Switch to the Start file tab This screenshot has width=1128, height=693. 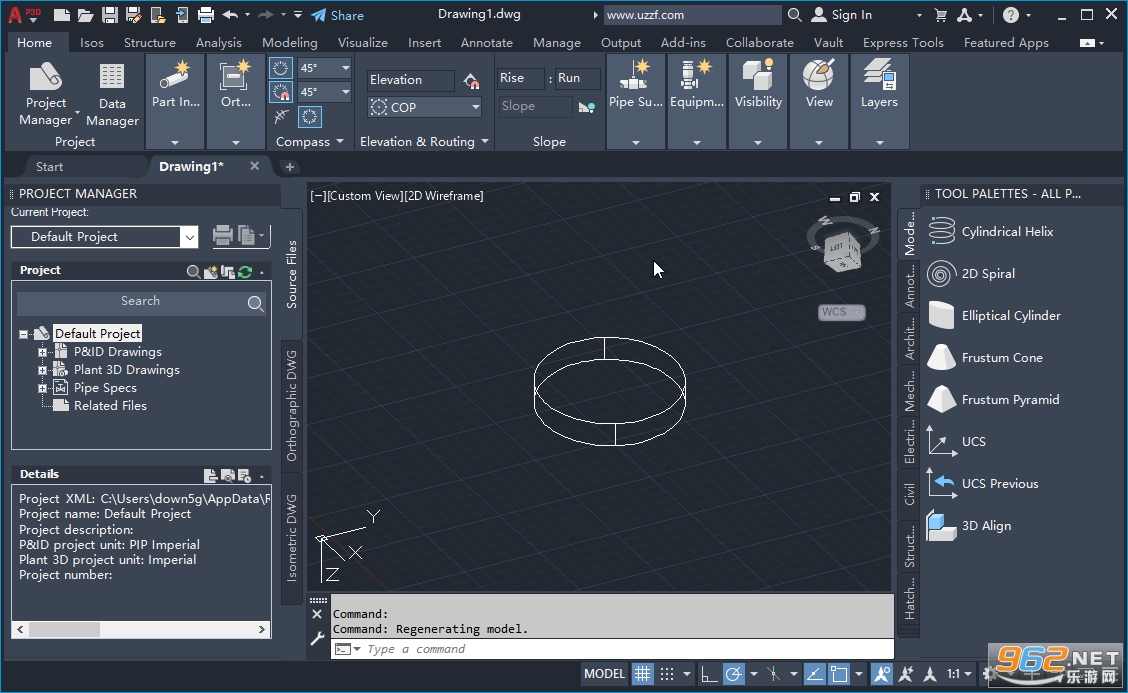(50, 167)
